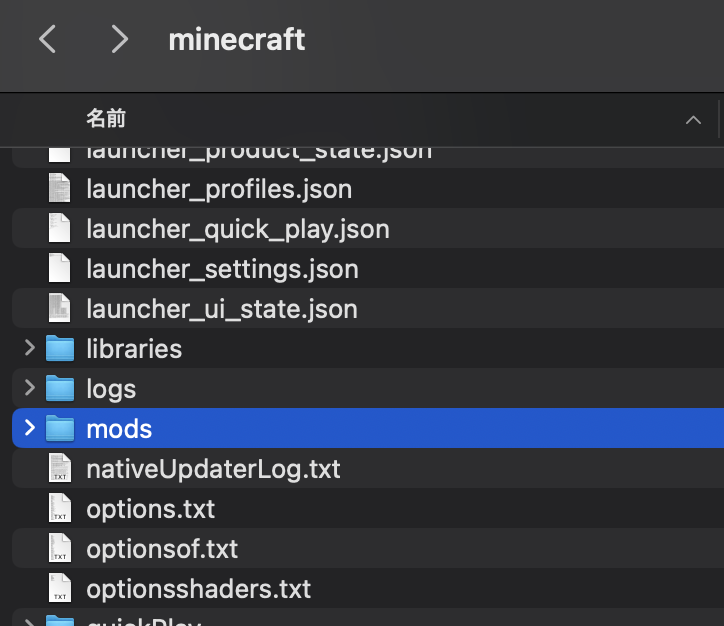Click the launcher_ui_state.json file icon
The width and height of the screenshot is (724, 626).
(60, 307)
